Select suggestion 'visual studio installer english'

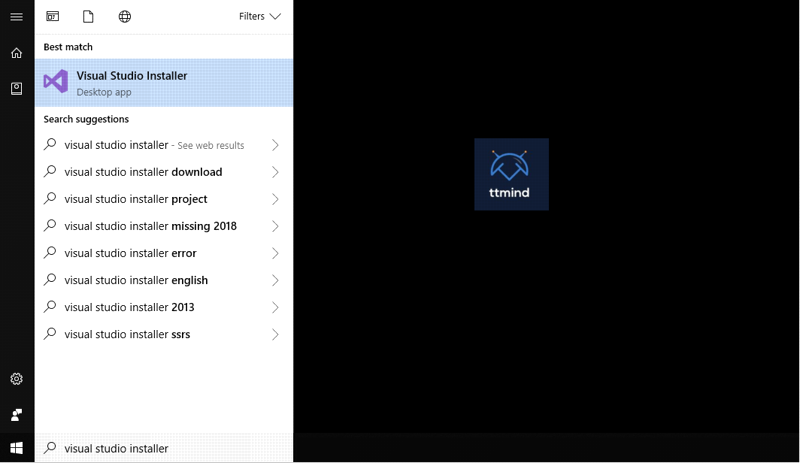click(164, 280)
